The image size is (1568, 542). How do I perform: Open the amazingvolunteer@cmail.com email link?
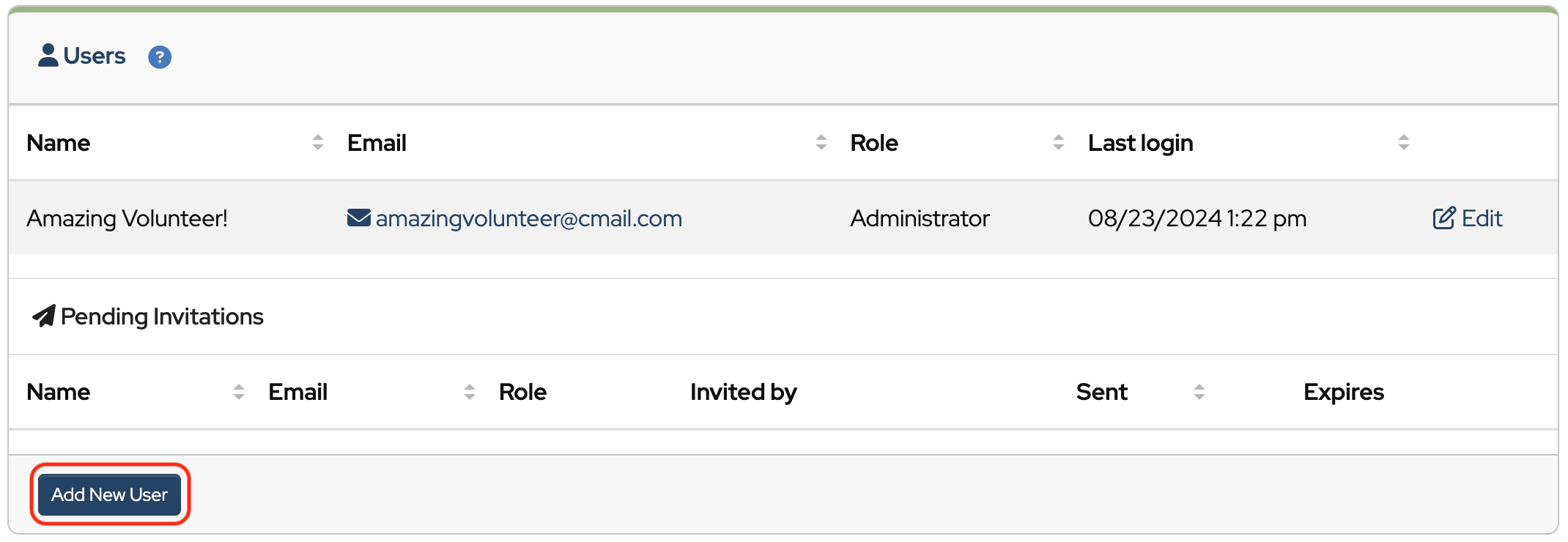(528, 218)
